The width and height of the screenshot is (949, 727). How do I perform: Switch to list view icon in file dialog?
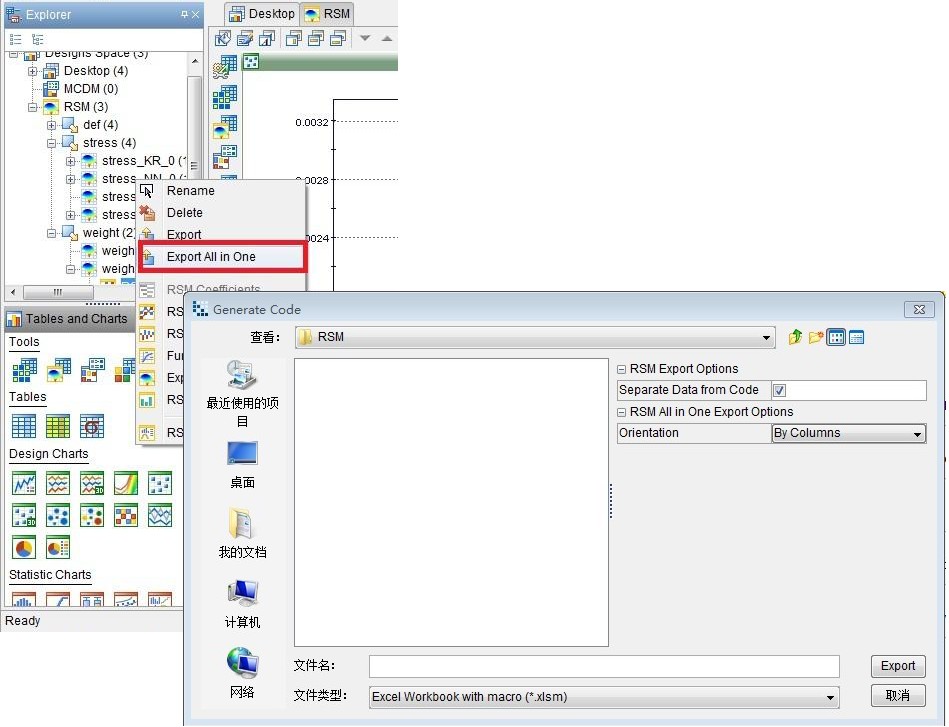[x=836, y=337]
